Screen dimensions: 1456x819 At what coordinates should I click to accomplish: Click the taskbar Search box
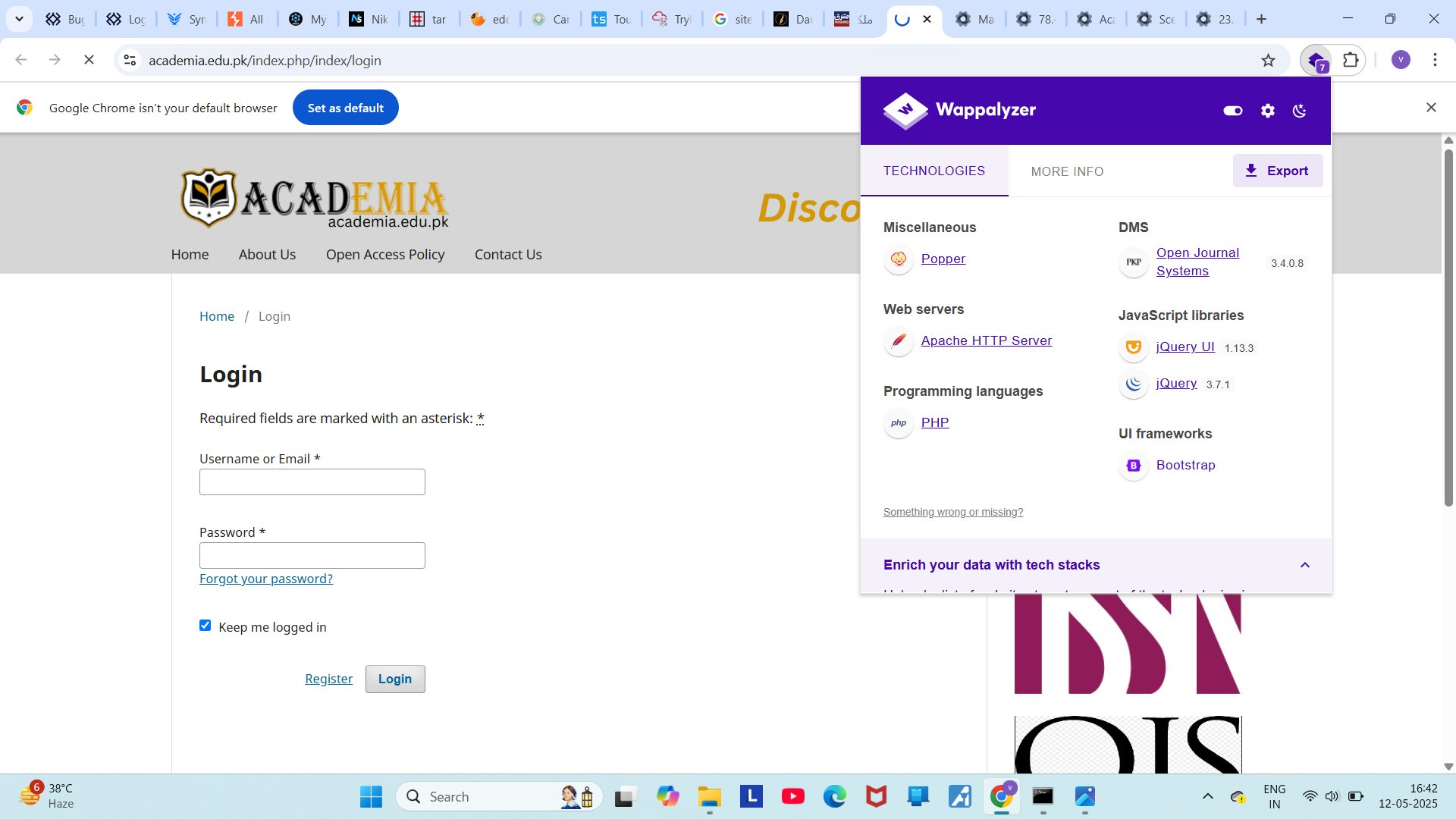(499, 796)
